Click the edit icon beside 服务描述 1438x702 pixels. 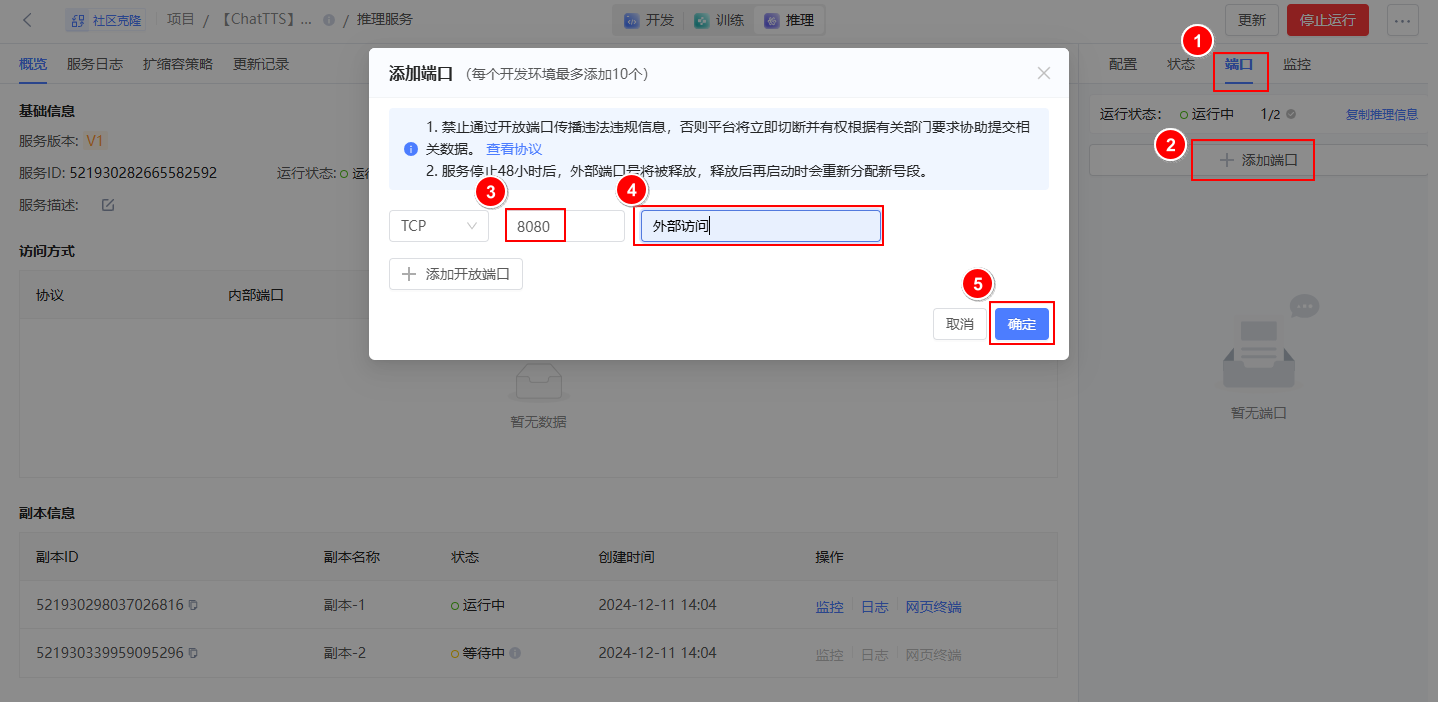coord(108,205)
